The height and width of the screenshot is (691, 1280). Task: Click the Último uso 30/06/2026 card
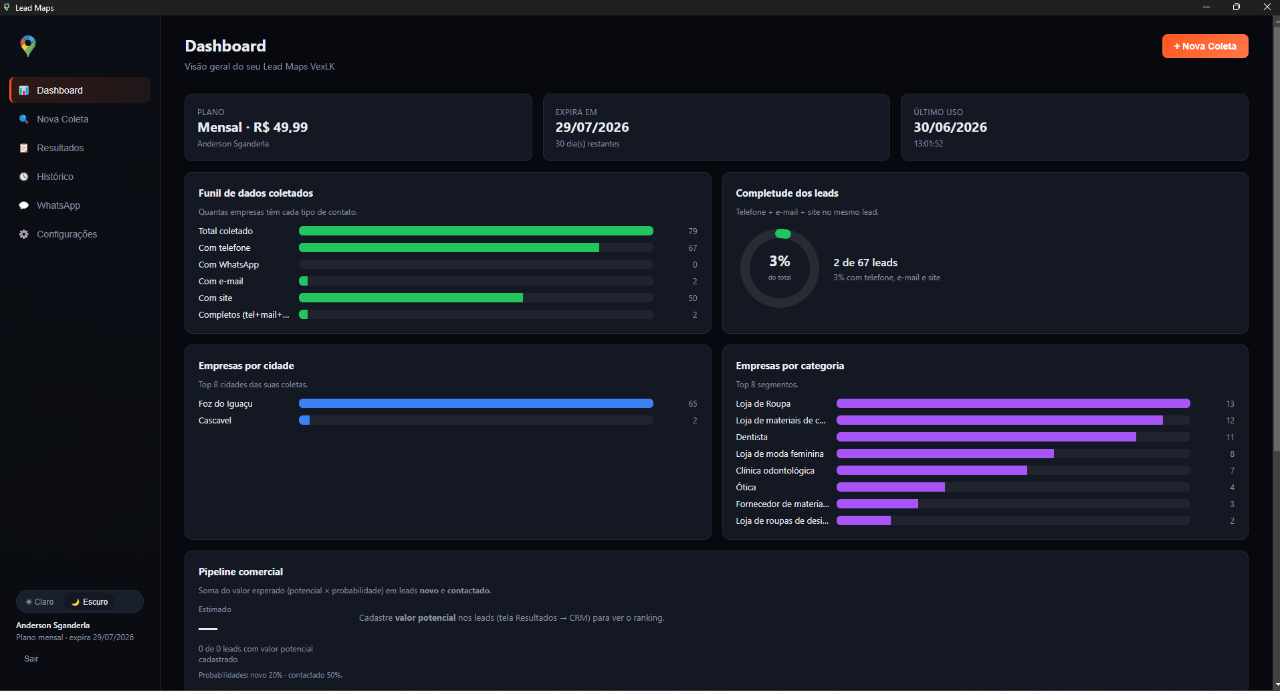tap(1075, 127)
